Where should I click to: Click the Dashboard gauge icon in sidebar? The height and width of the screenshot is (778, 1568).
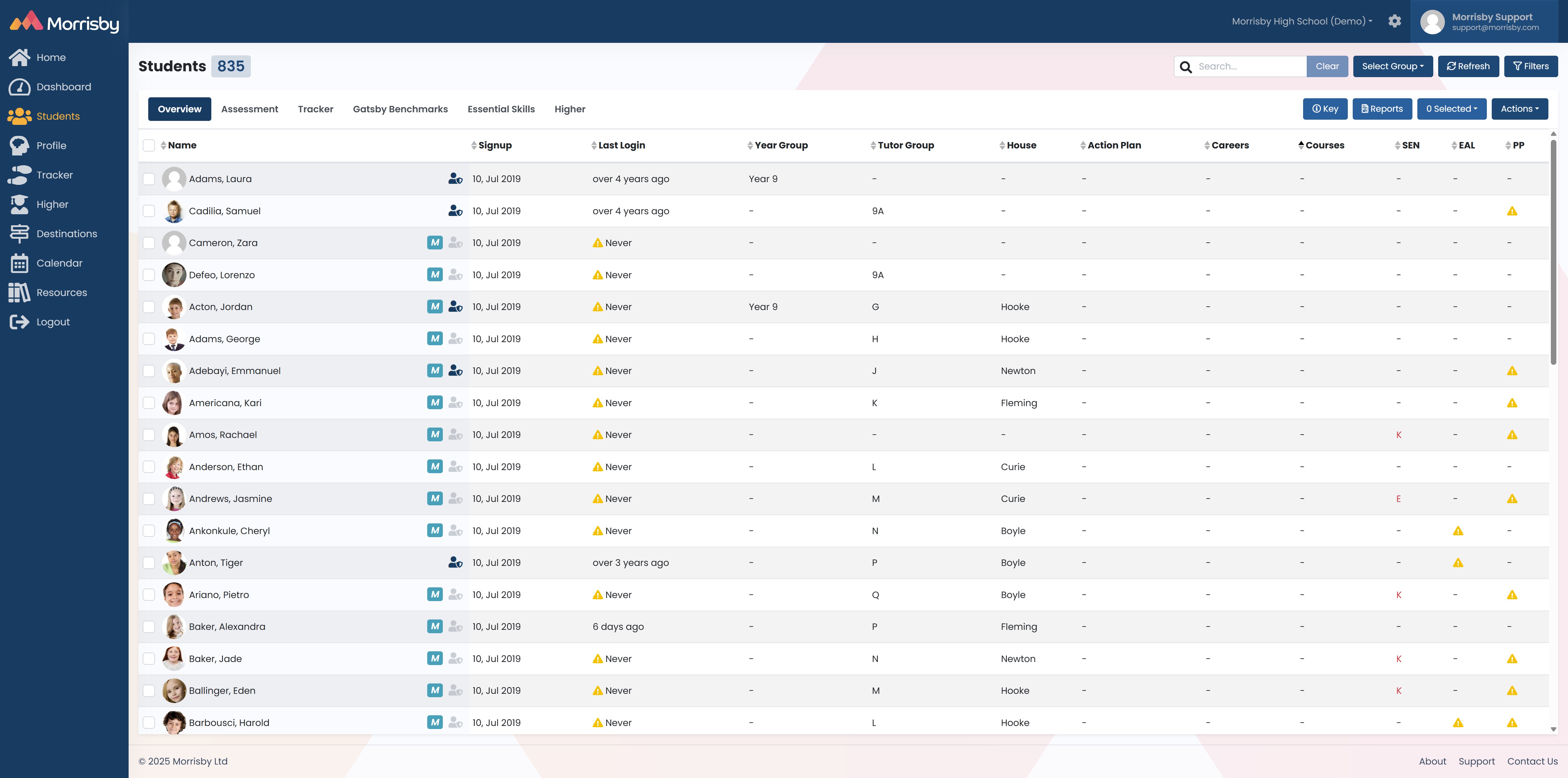20,87
